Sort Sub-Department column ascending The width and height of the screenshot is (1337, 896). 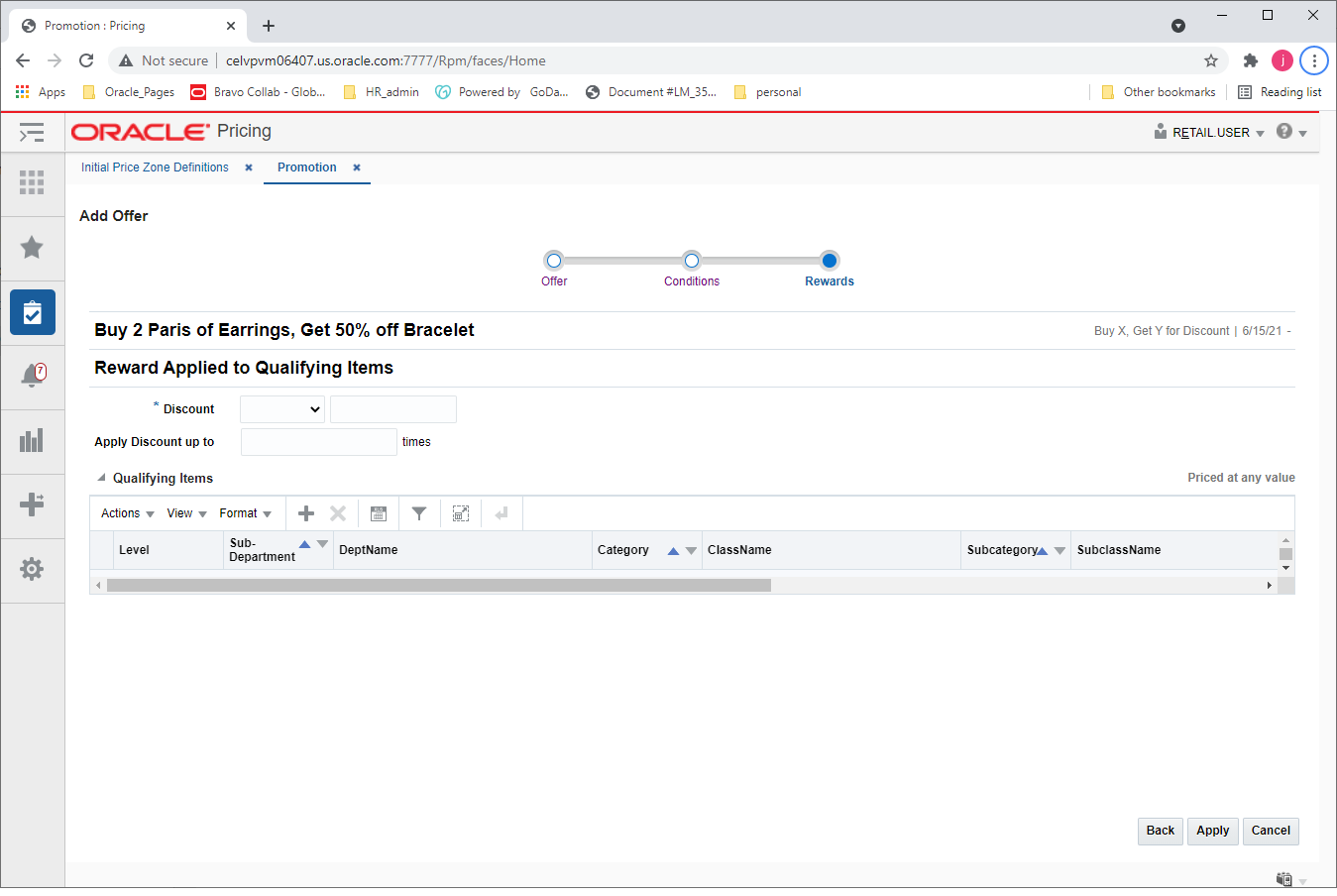305,544
